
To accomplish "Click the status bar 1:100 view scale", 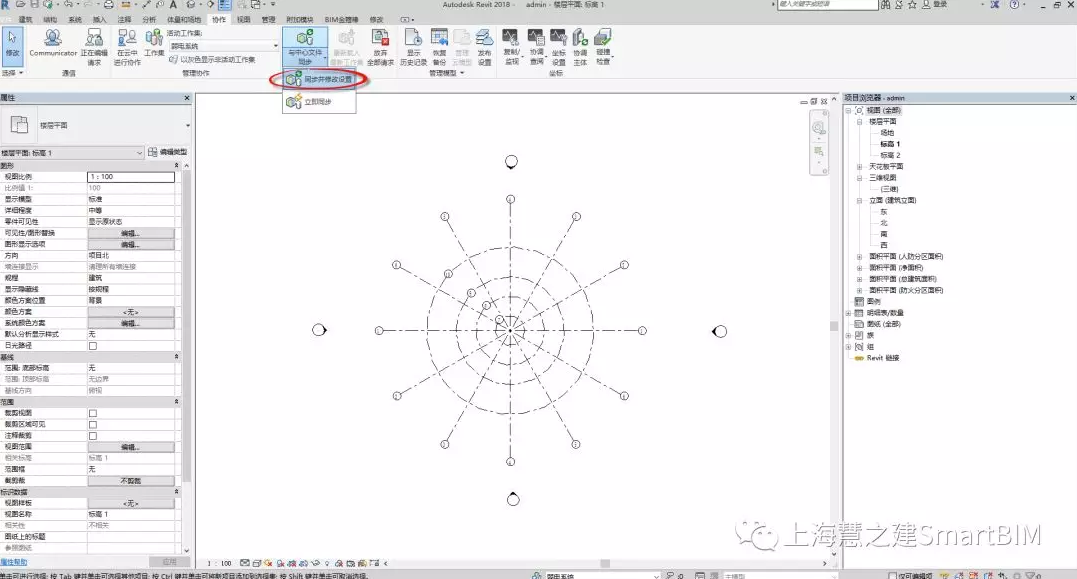I will tap(220, 563).
